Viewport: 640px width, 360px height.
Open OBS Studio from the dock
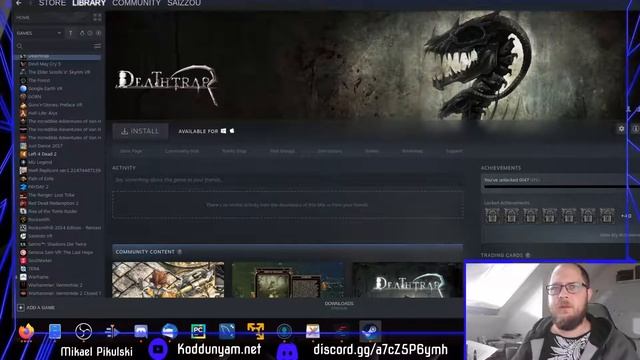84,331
